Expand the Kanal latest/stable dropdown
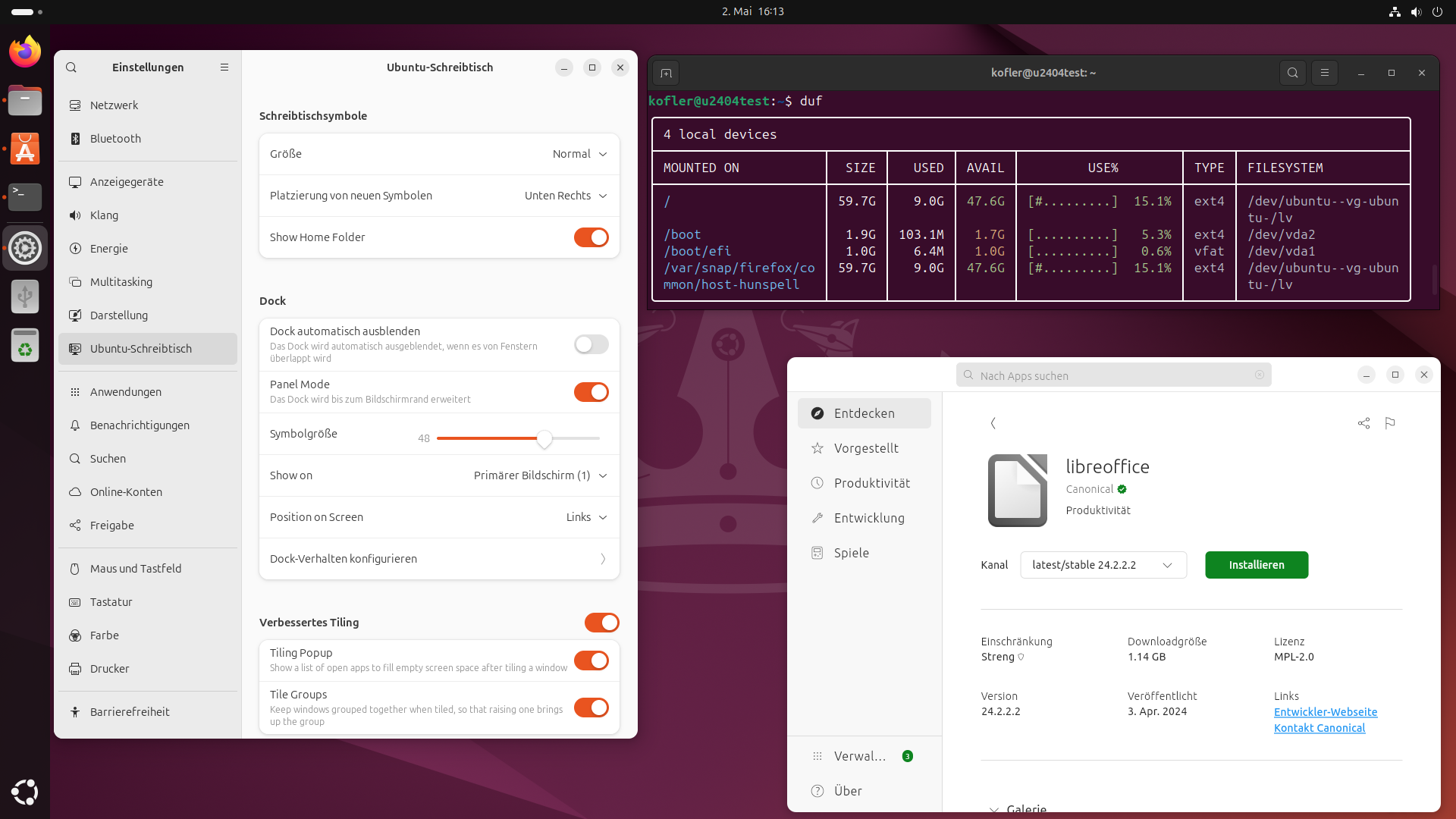 tap(1103, 565)
